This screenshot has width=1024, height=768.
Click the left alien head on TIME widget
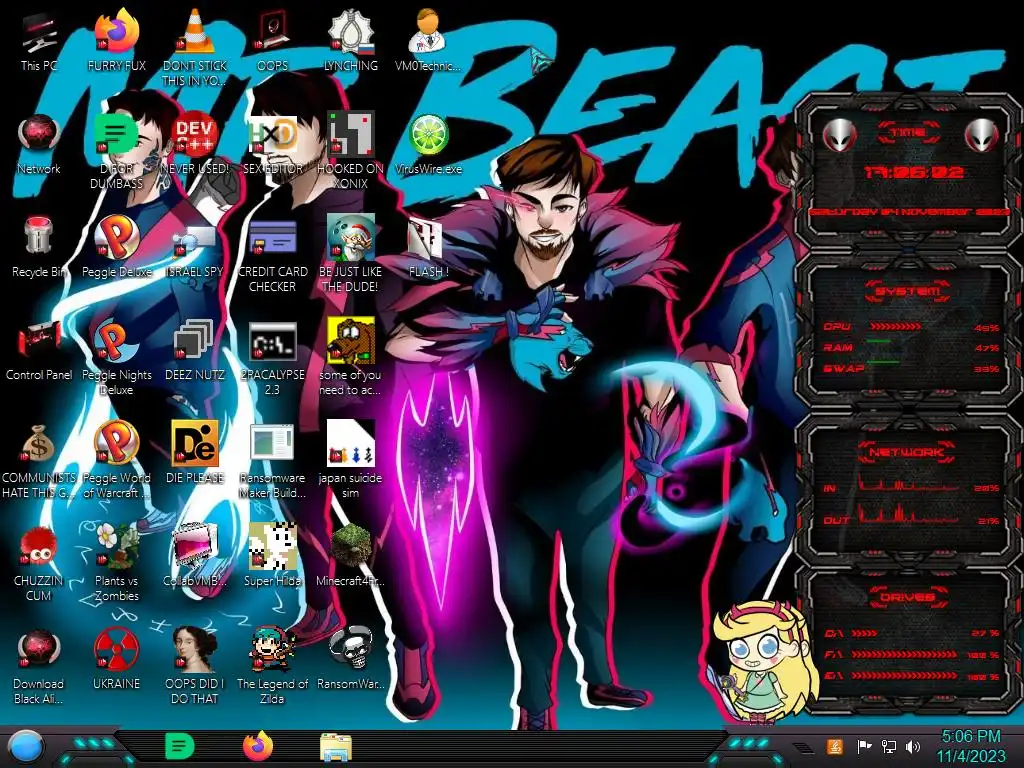tap(839, 136)
